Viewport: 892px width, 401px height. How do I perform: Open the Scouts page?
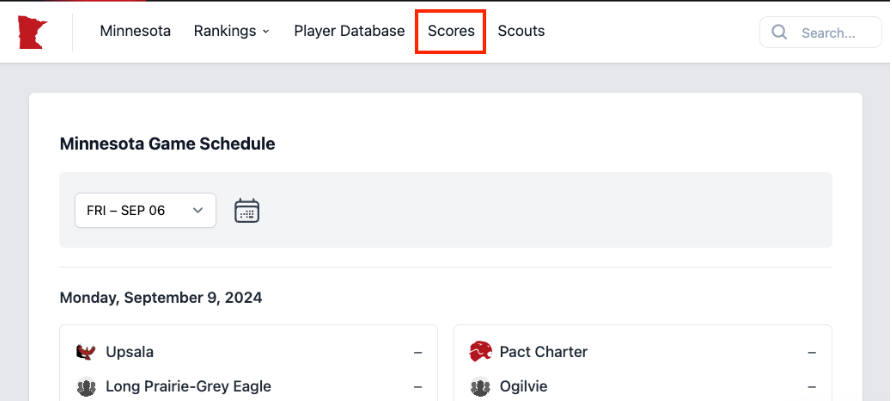tap(521, 31)
